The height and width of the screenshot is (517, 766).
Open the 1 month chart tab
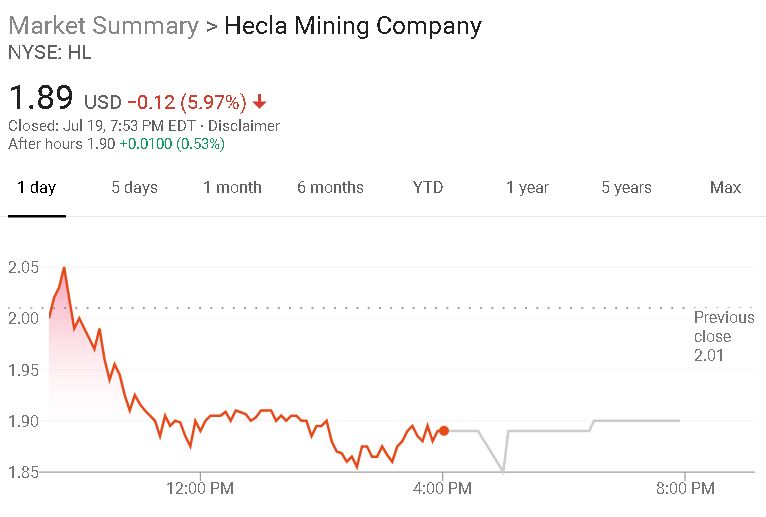232,187
